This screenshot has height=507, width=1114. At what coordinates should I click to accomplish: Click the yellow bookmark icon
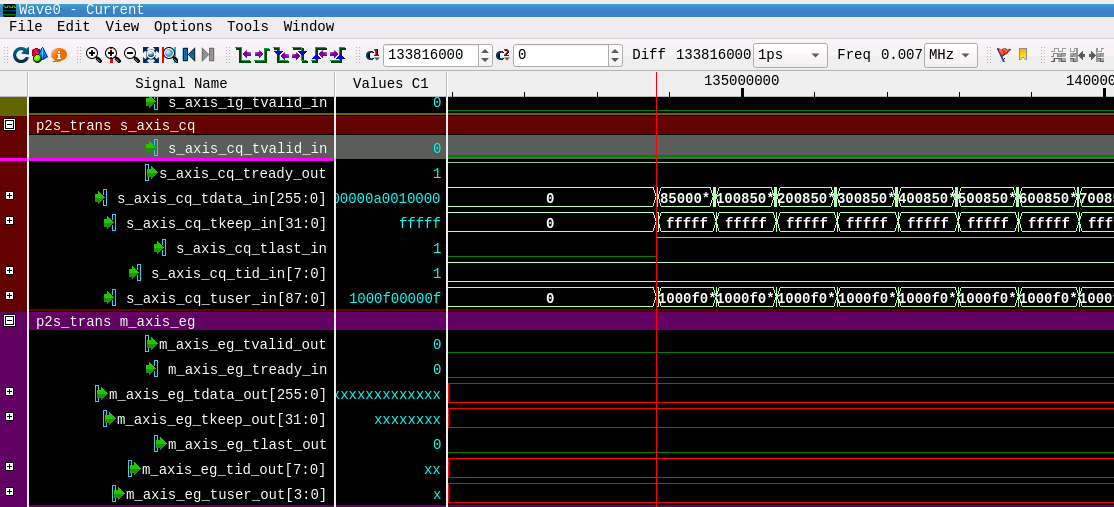coord(1023,55)
